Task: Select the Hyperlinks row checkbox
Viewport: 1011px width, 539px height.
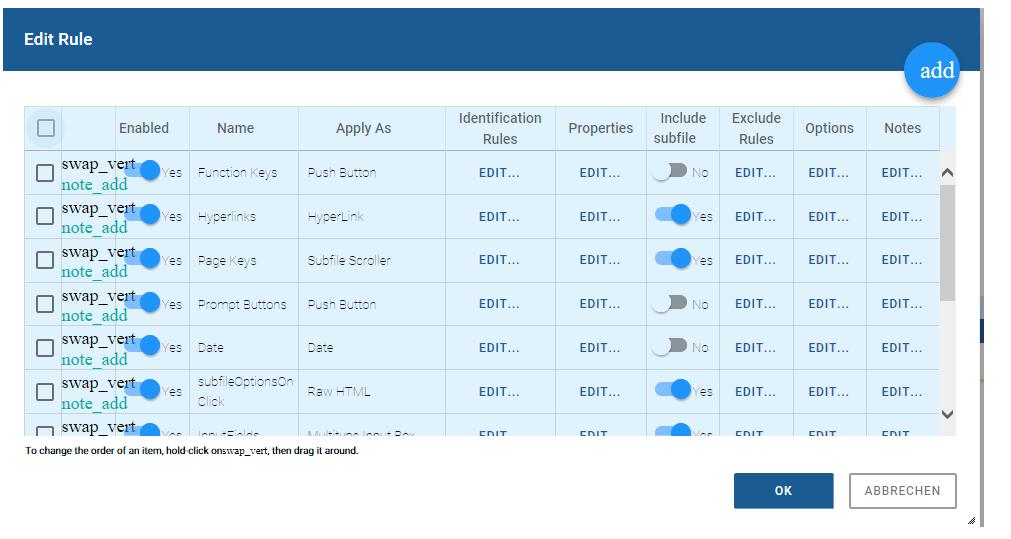Action: click(45, 216)
